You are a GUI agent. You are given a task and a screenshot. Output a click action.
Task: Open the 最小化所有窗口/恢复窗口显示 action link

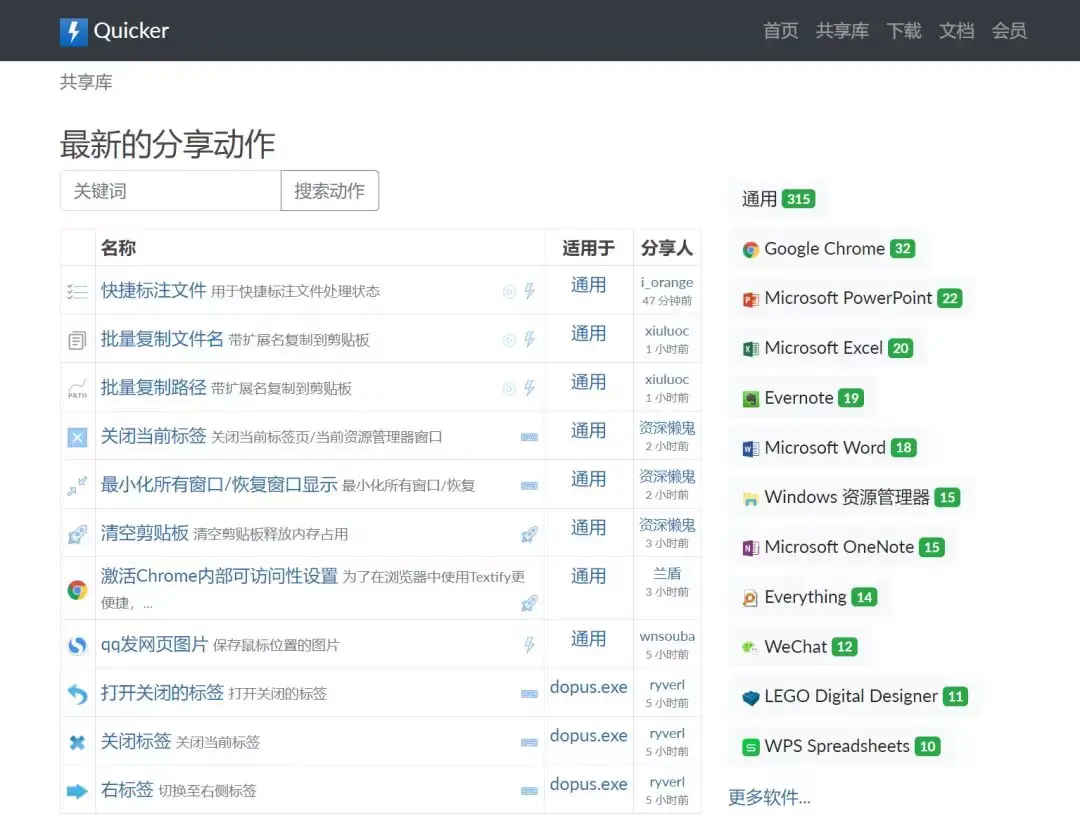pos(219,485)
